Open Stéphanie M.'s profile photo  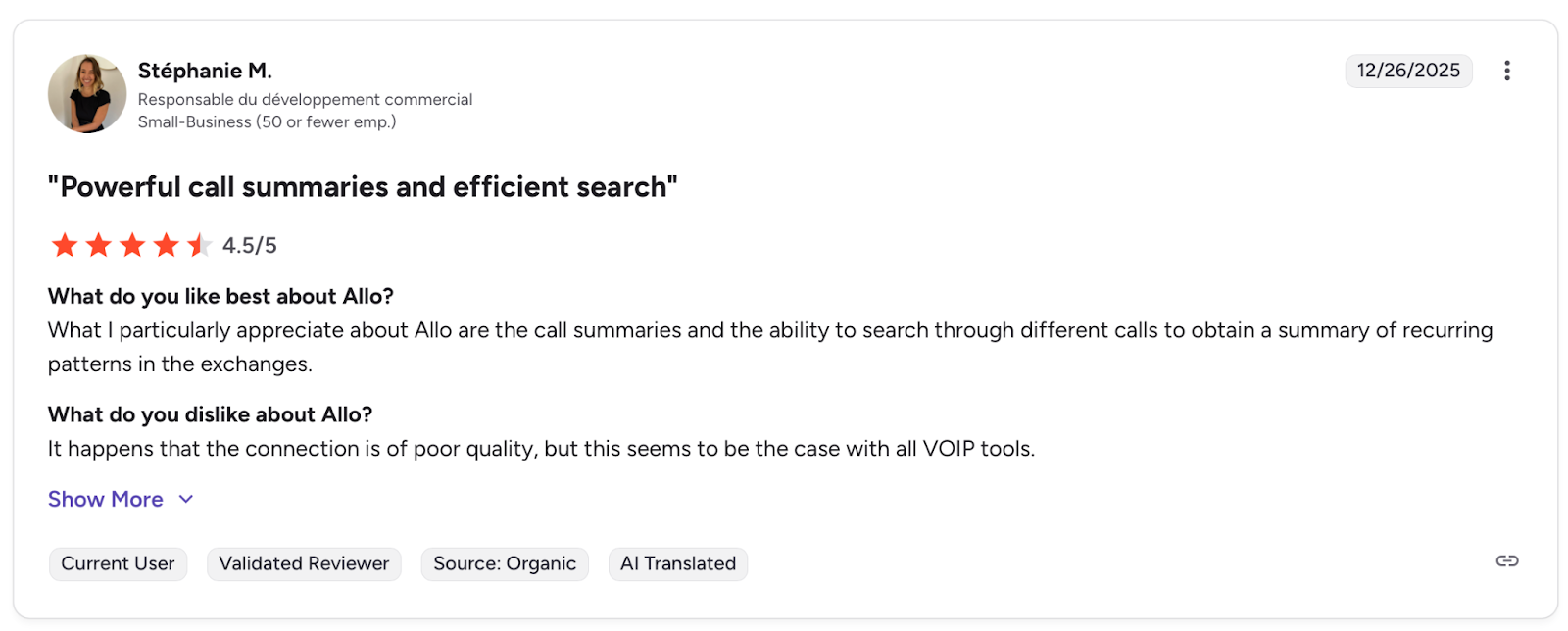coord(87,94)
